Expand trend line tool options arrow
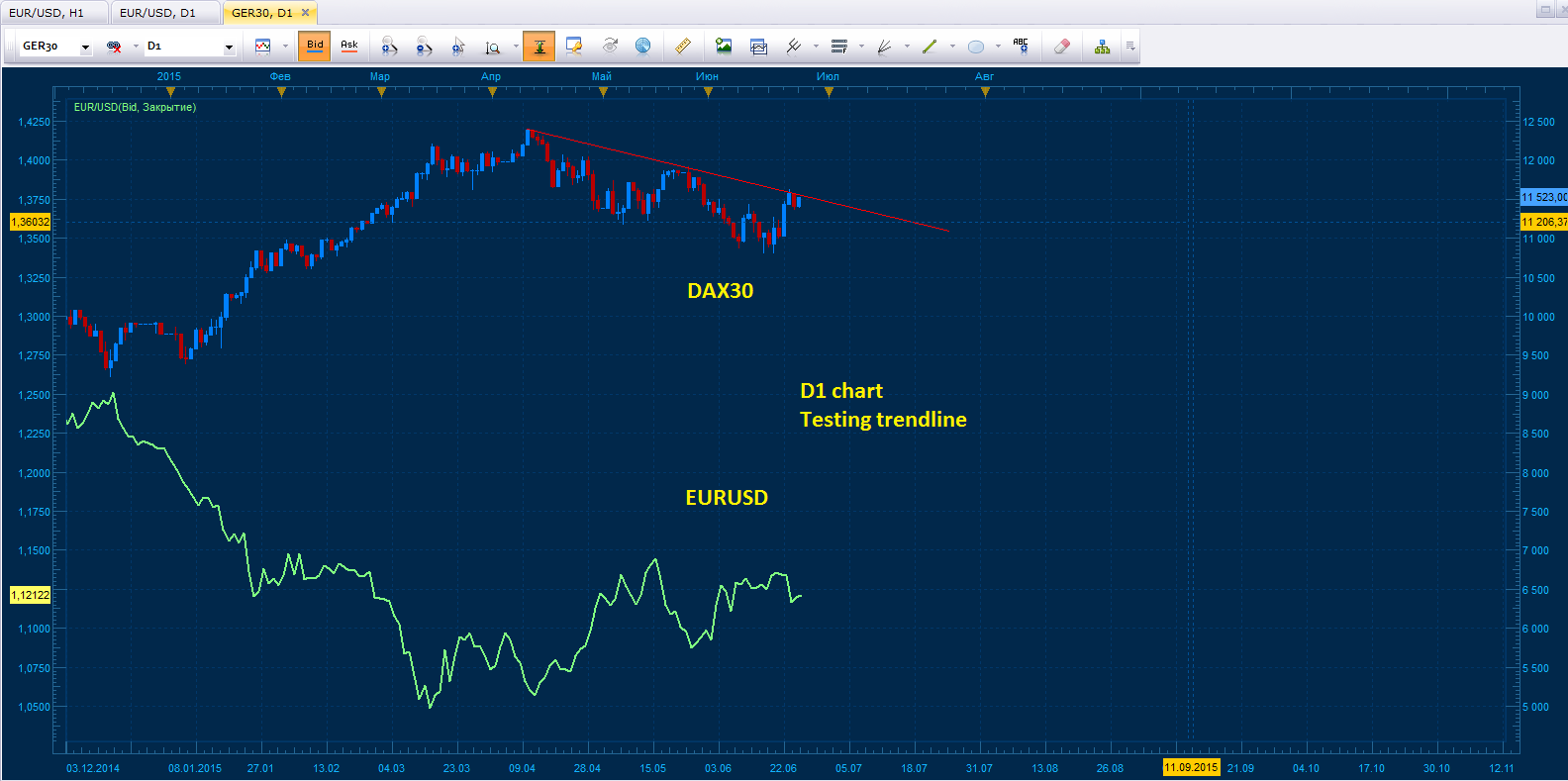The image size is (1568, 781). (x=952, y=47)
